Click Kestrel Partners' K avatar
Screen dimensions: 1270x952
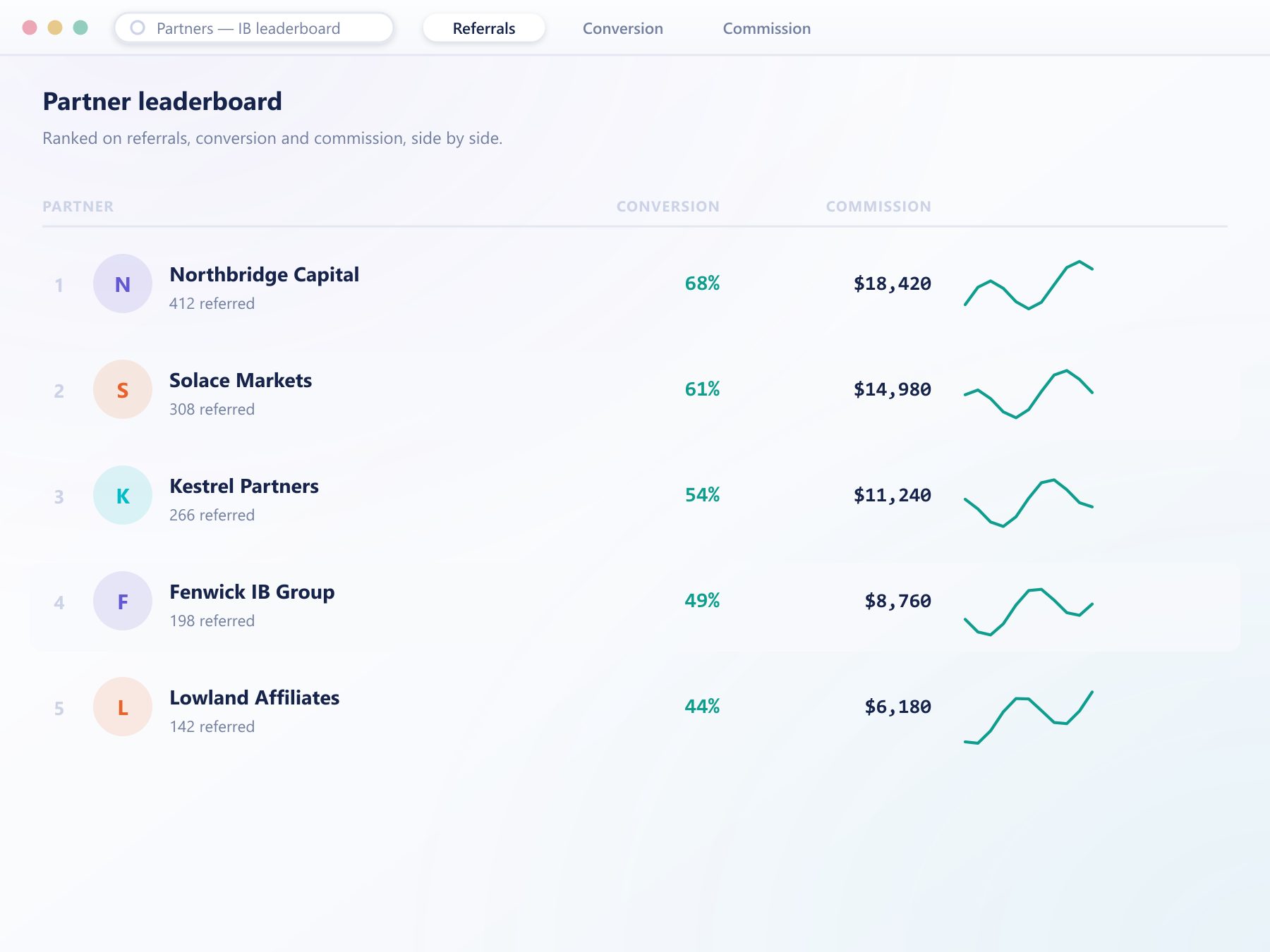(x=123, y=495)
